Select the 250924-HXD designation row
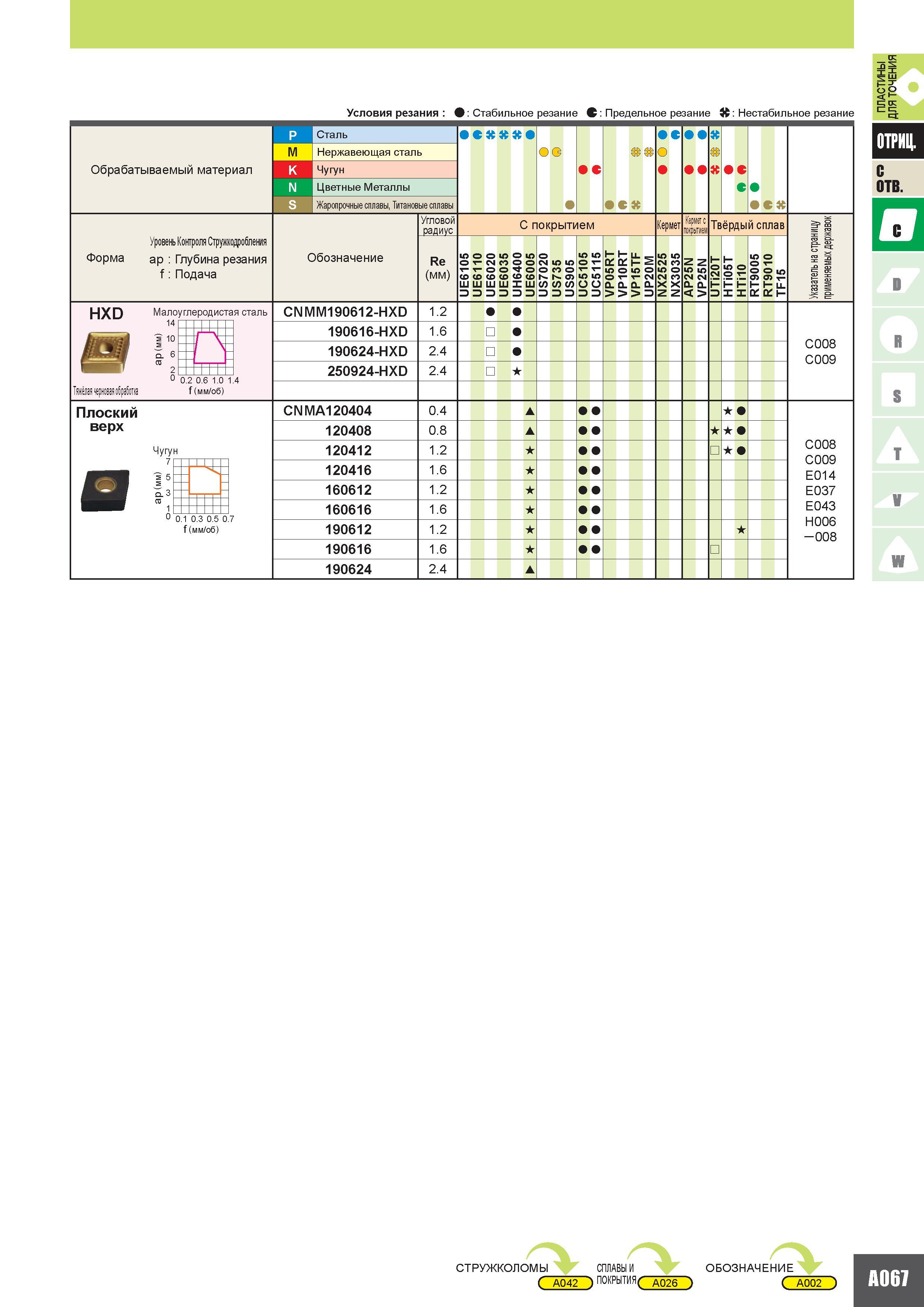This screenshot has width=924, height=1307. pyautogui.click(x=367, y=371)
